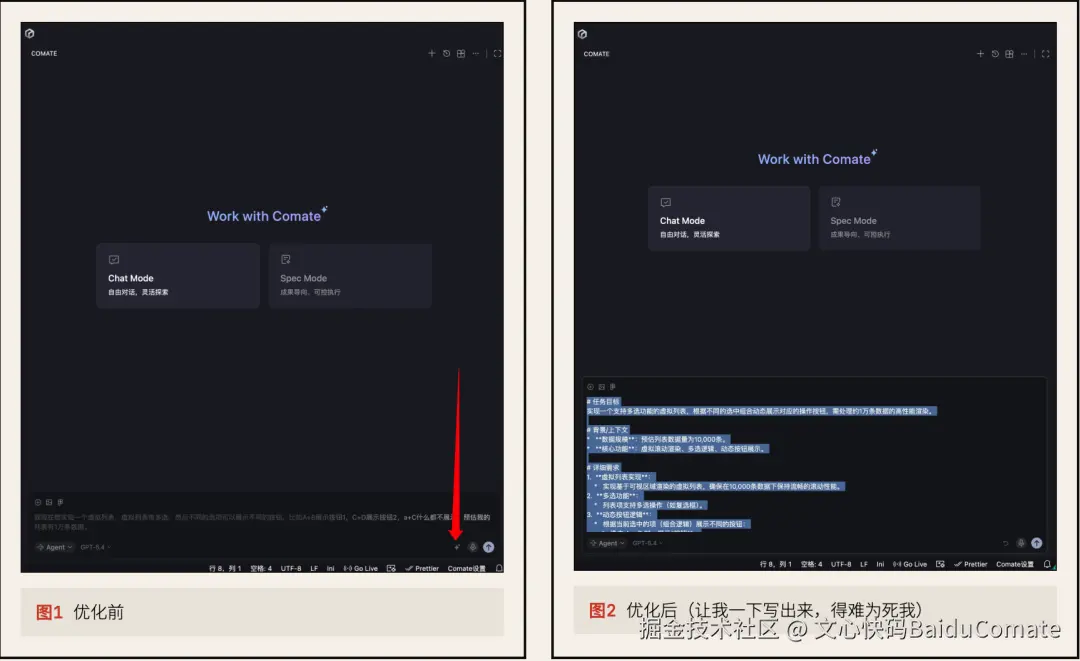The width and height of the screenshot is (1080, 661).
Task: Open the Agent mode dropdown in Figure 2
Action: tap(608, 543)
